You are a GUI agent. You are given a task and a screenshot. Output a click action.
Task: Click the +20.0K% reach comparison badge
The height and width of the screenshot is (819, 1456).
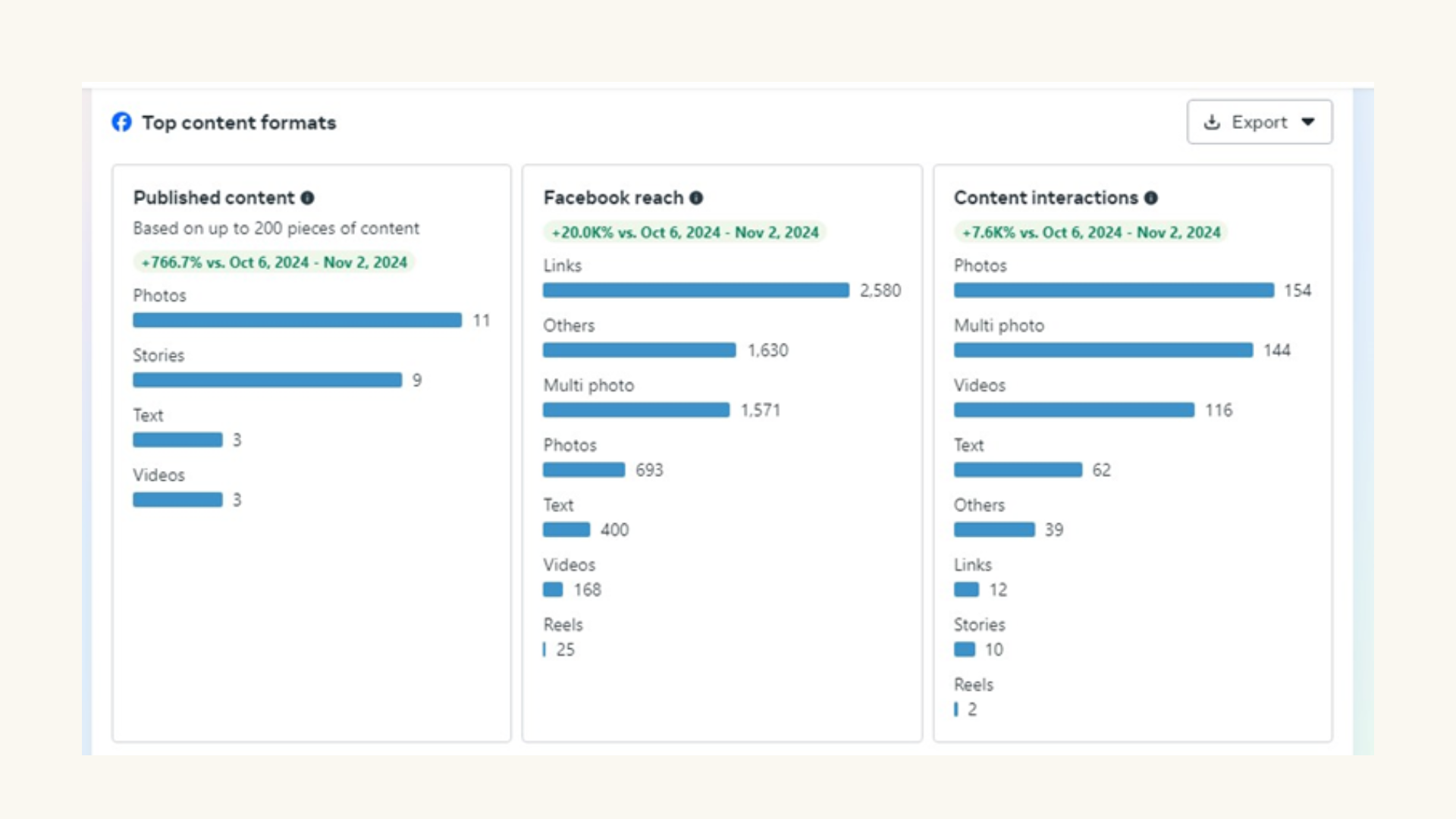(685, 233)
